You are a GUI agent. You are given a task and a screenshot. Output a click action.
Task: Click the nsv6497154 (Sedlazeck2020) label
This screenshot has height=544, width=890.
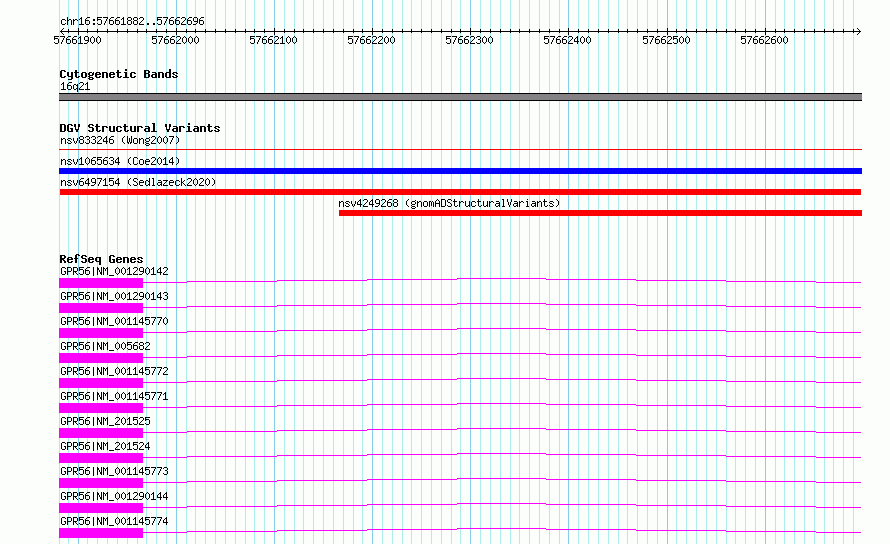point(138,182)
